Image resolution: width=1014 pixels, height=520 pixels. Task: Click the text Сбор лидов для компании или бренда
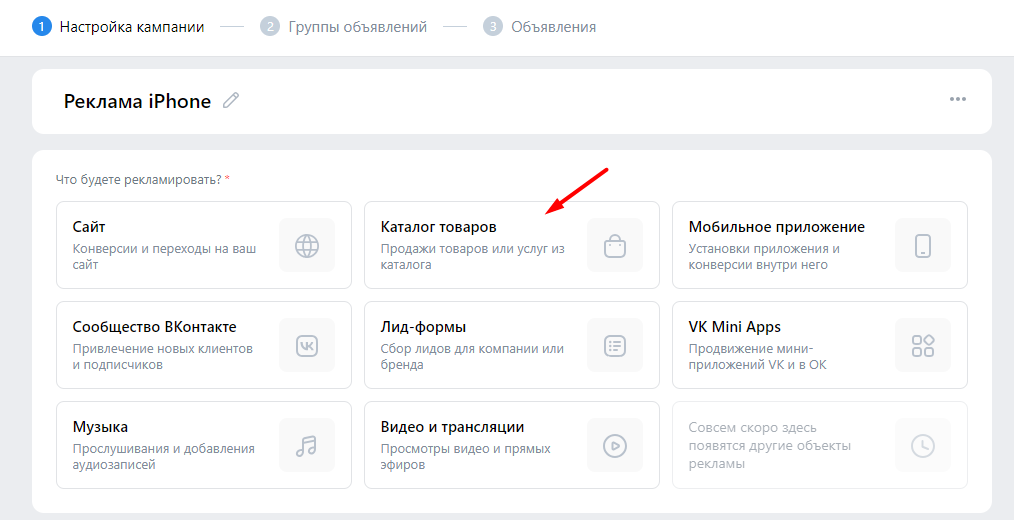[x=472, y=356]
